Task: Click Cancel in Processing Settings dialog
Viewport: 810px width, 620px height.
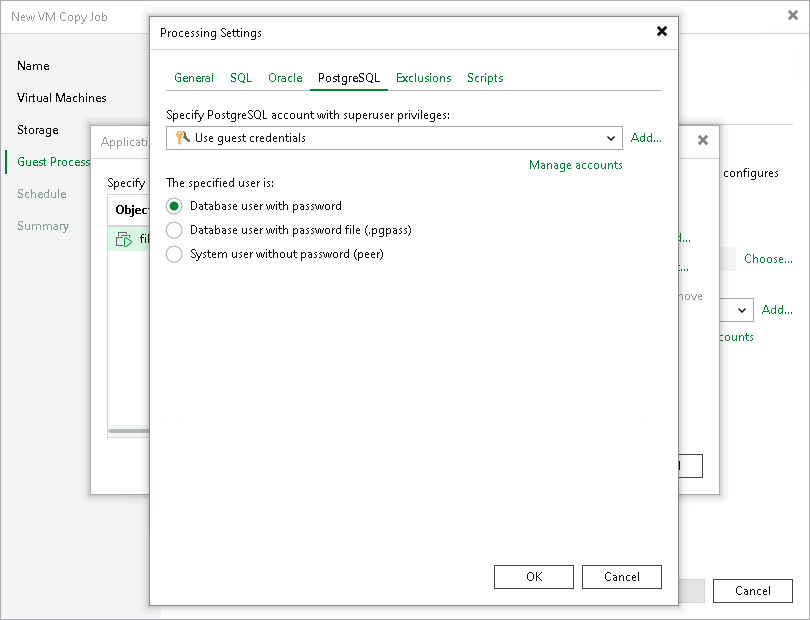Action: tap(621, 577)
